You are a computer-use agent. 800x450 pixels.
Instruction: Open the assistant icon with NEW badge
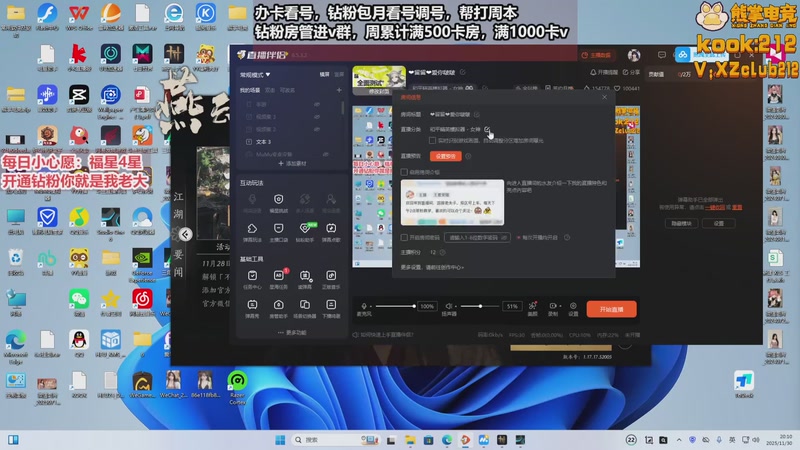pos(305,232)
